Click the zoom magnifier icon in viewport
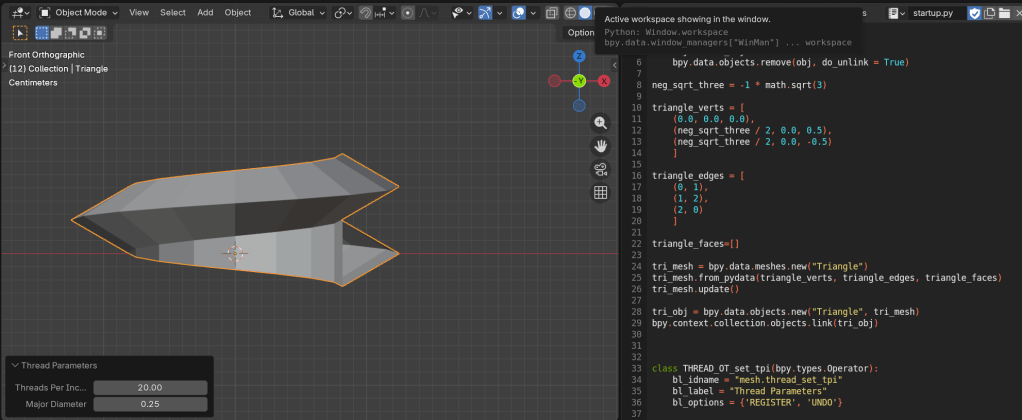The width and height of the screenshot is (1022, 420). point(601,123)
